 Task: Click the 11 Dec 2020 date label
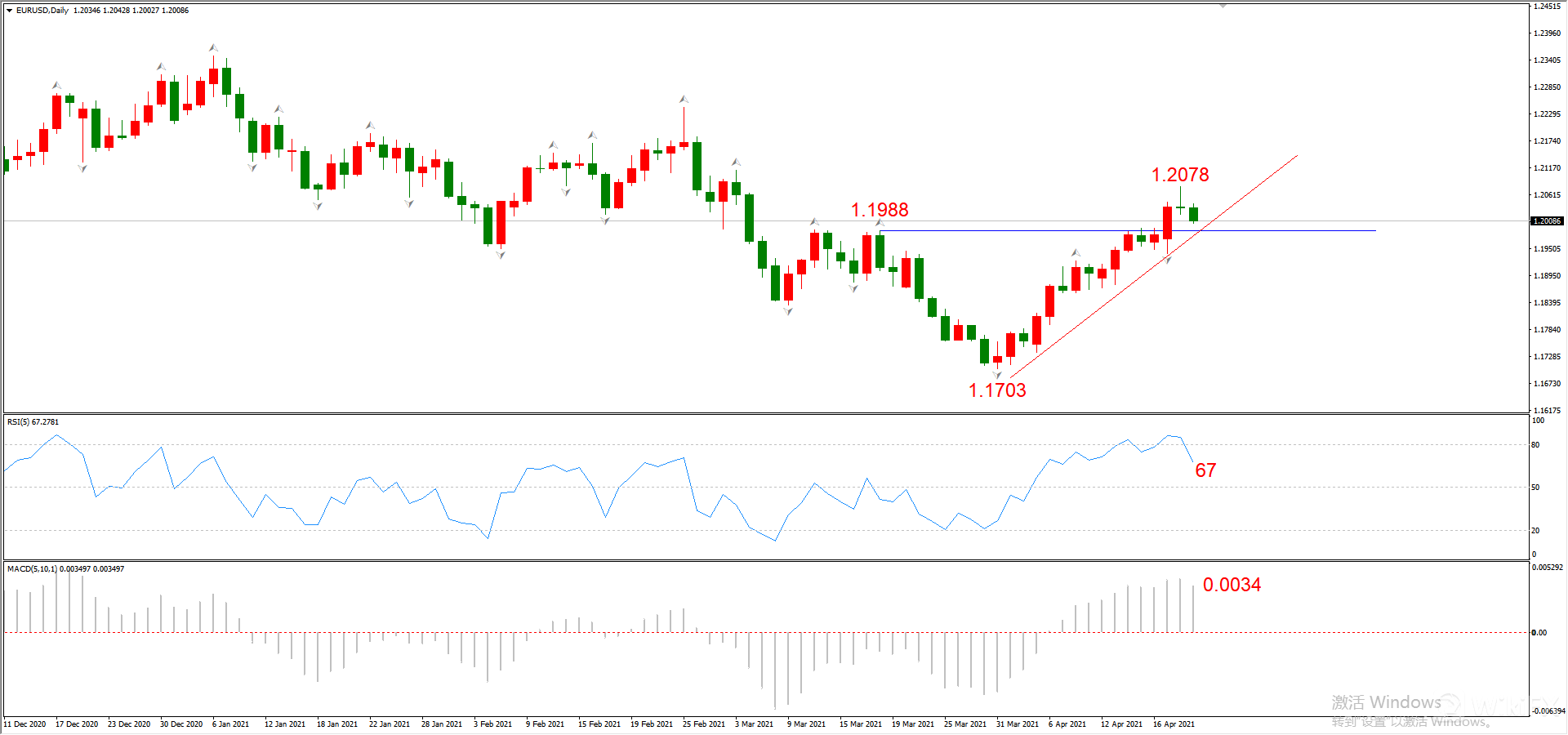tap(24, 724)
